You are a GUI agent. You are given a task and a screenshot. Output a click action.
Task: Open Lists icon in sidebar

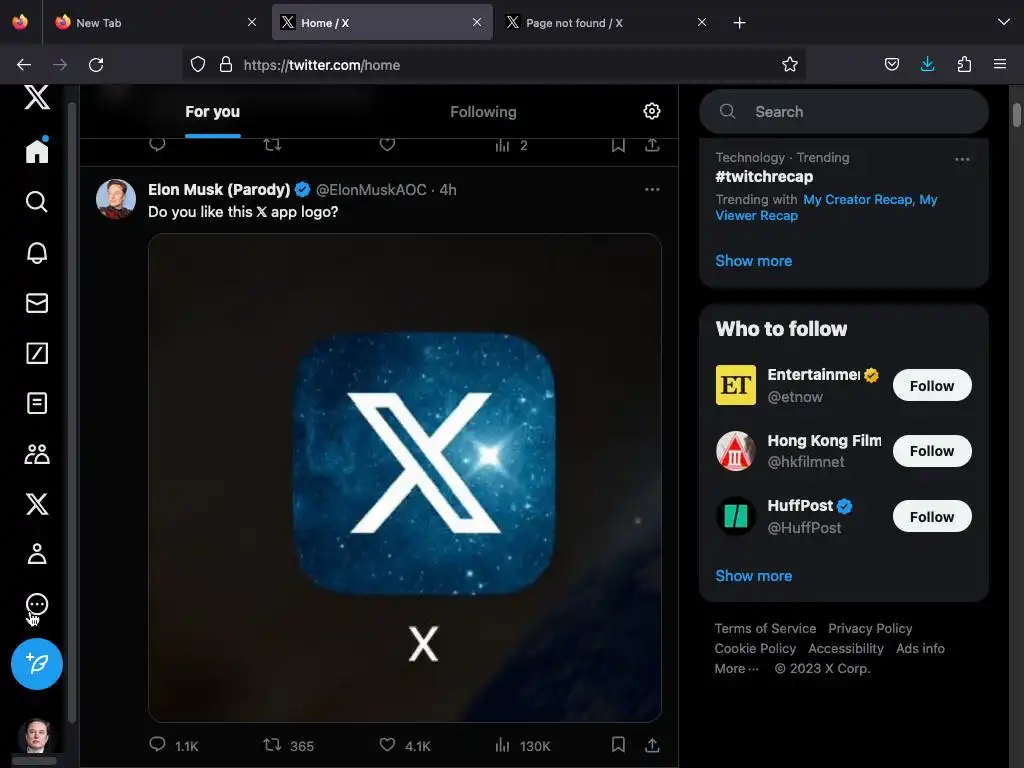[37, 404]
